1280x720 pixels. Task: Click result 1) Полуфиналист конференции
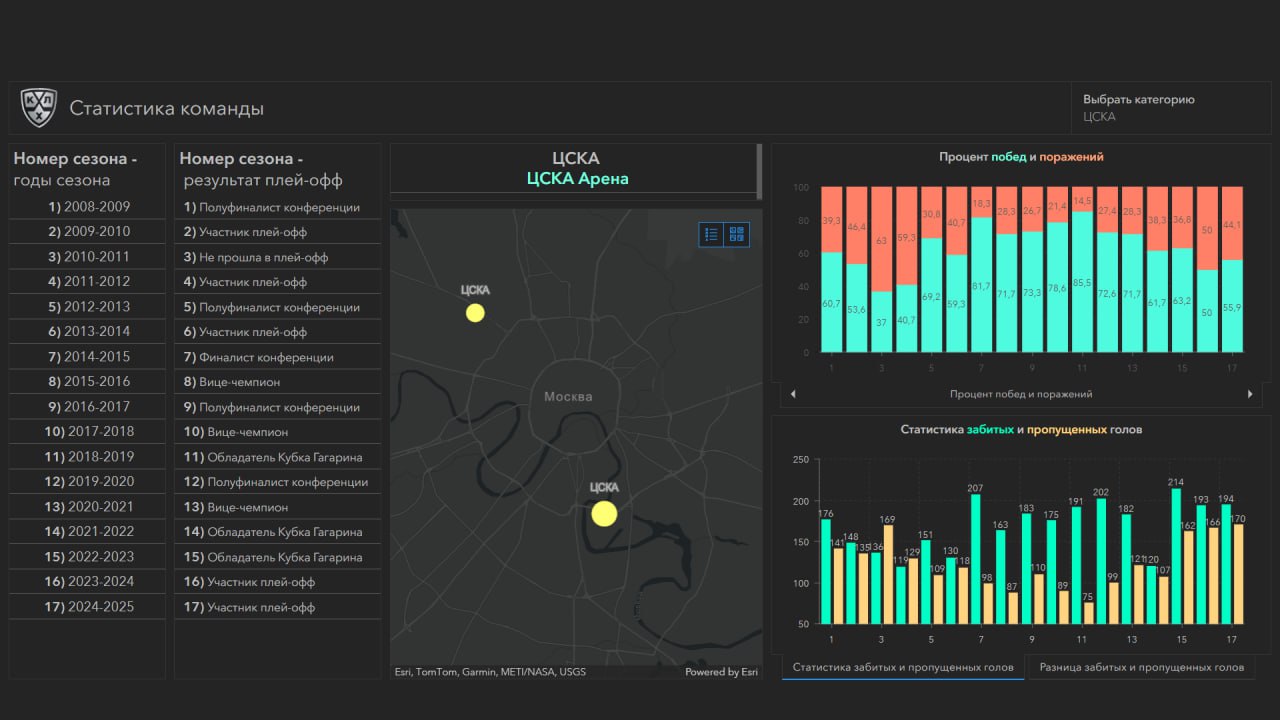278,207
